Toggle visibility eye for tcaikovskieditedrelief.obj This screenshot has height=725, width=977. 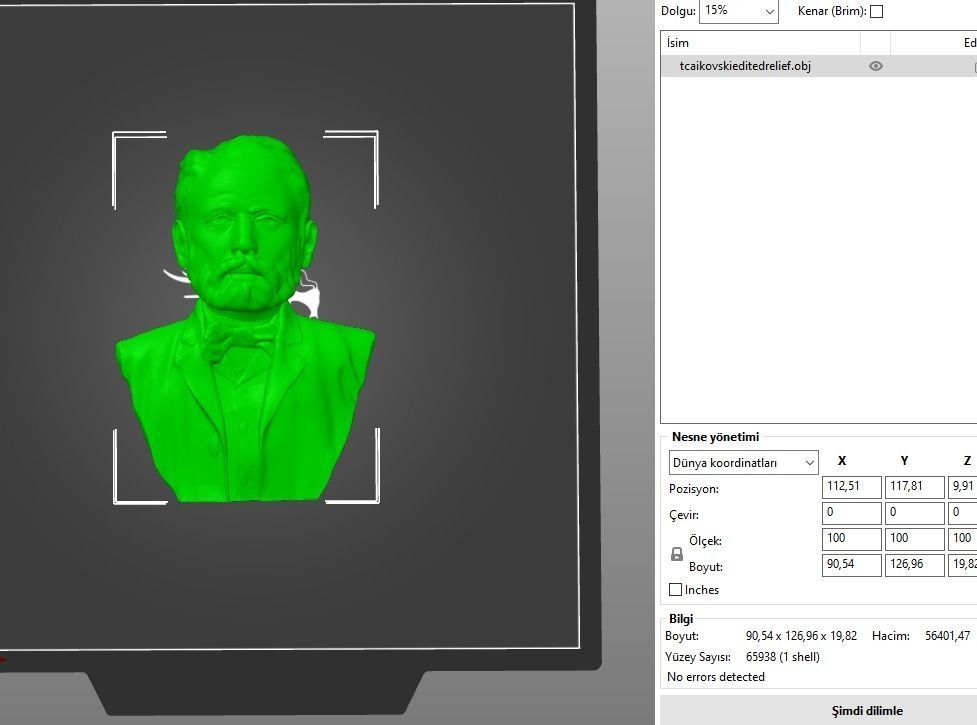click(876, 66)
